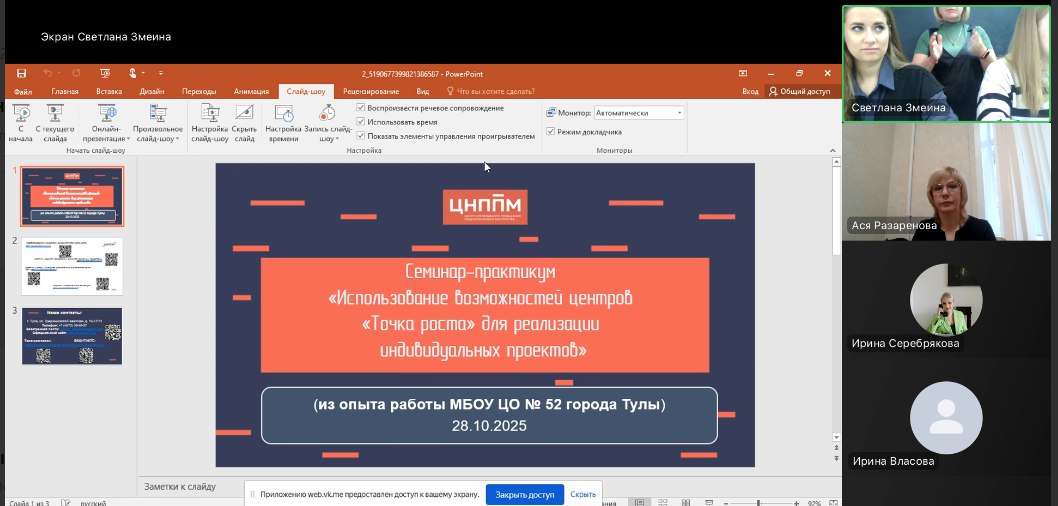Click the zoom slider in status bar
The width and height of the screenshot is (1058, 506).
coord(757,502)
